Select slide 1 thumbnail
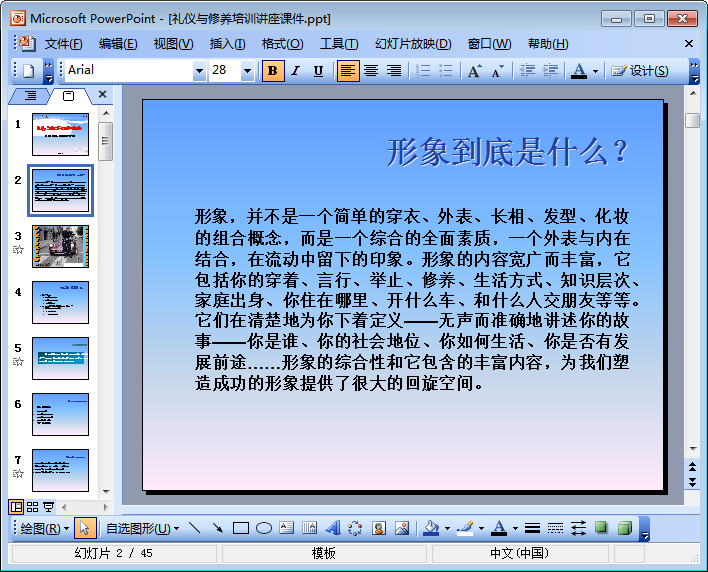Screen dimensions: 708x572 (61, 135)
